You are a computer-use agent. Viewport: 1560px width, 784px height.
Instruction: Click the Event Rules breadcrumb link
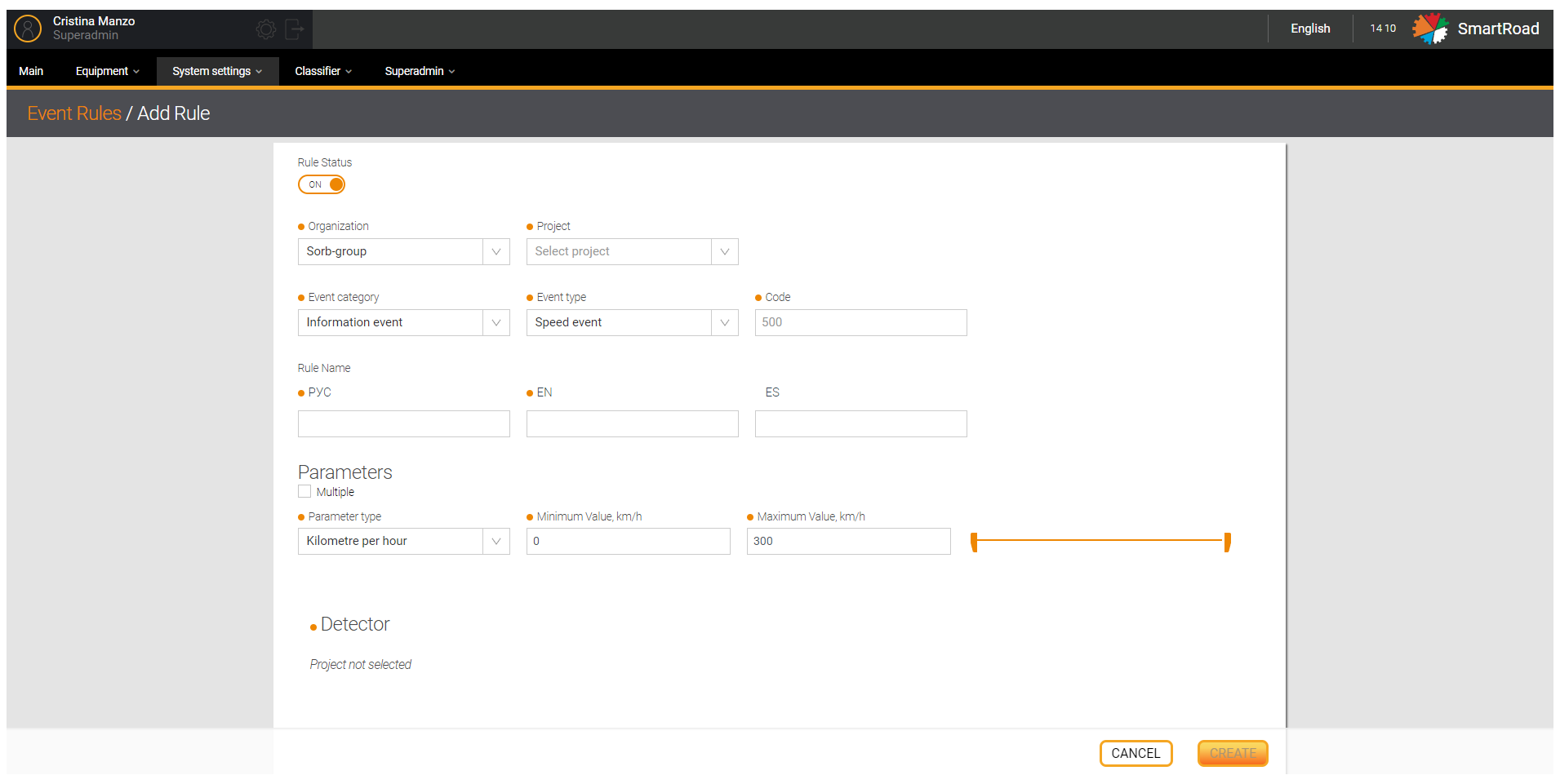pos(74,113)
